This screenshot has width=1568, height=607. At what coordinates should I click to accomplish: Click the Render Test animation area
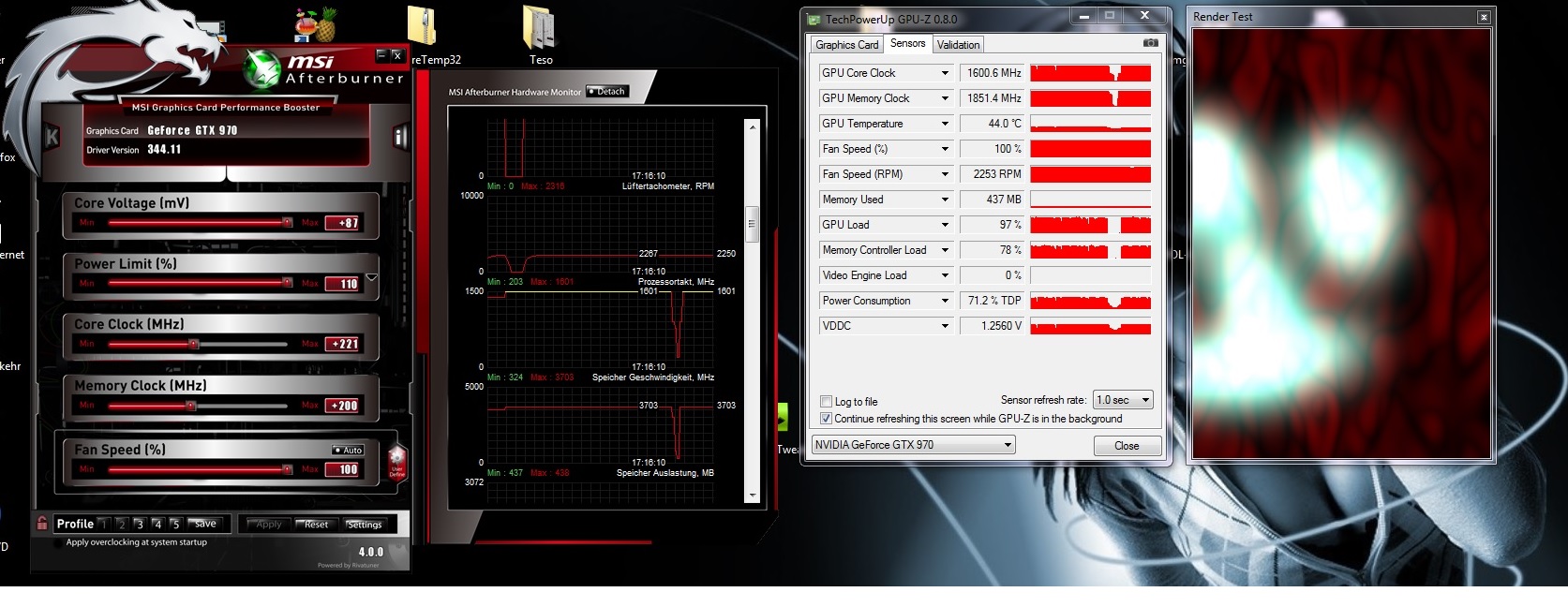tap(1341, 244)
